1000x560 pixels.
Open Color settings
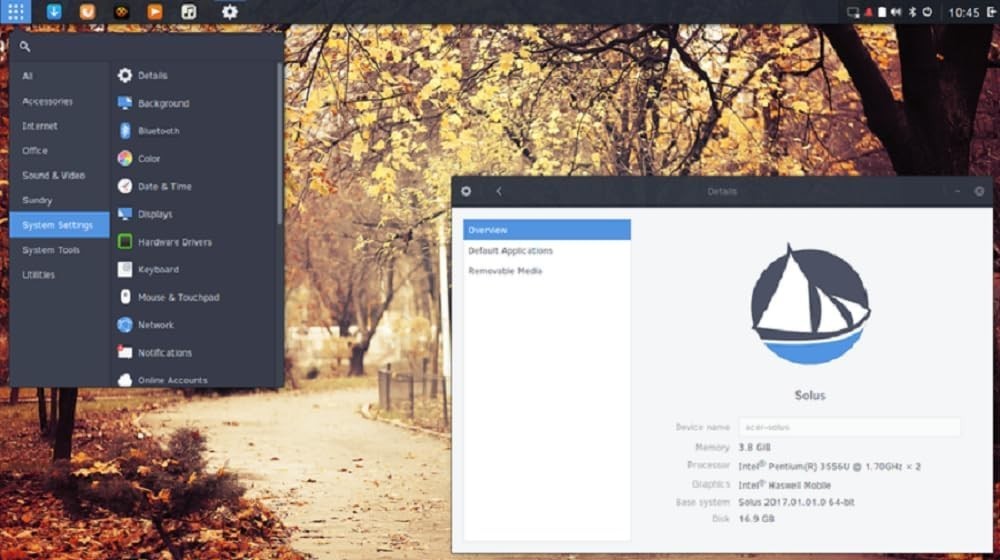coord(195,159)
